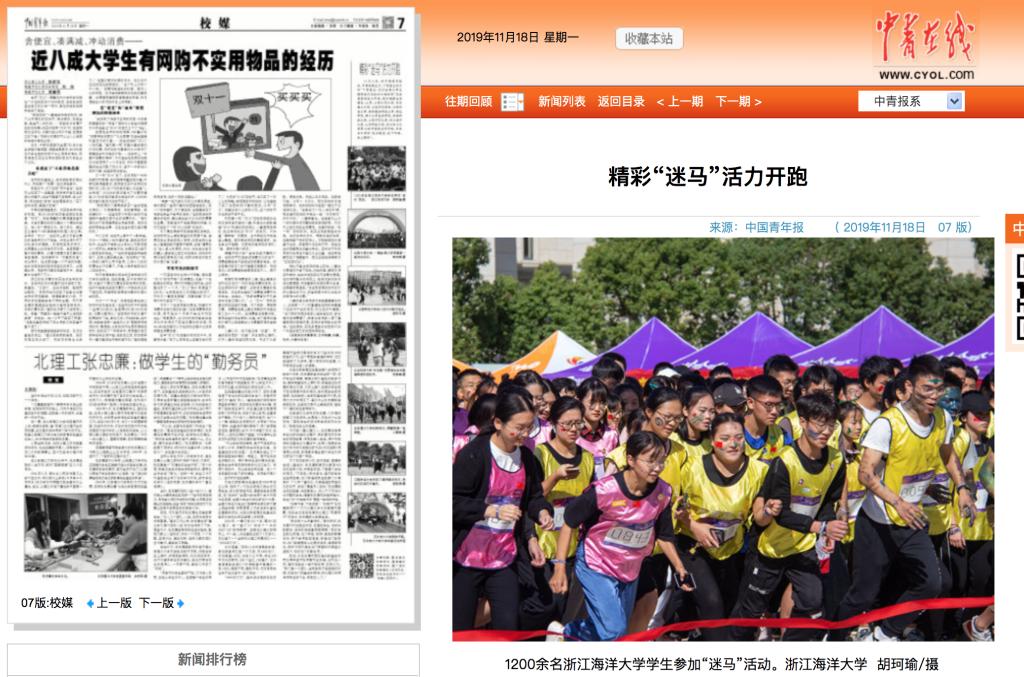The height and width of the screenshot is (677, 1024).
Task: Go to next issue 下一期
Action: coord(739,102)
